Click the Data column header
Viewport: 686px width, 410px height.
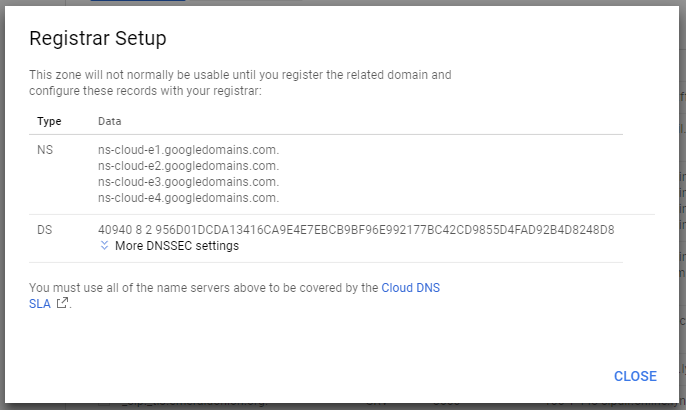coord(109,121)
